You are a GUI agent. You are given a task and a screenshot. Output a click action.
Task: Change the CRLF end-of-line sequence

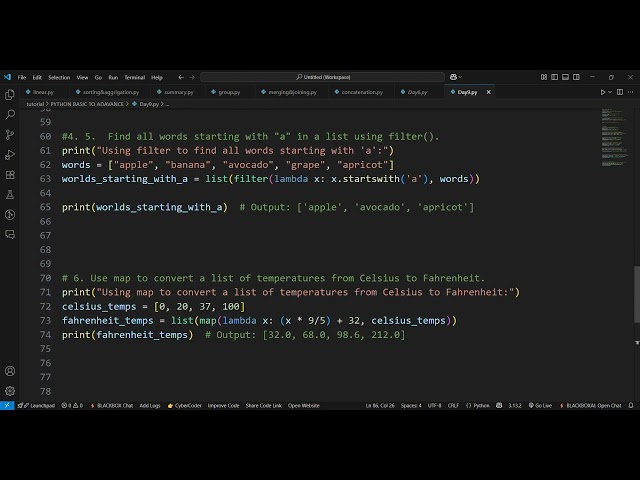click(x=453, y=406)
